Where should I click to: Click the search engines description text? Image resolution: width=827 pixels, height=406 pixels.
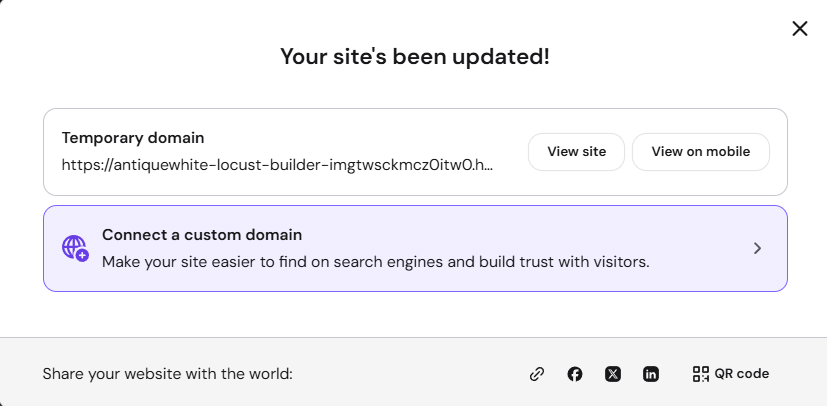coord(376,262)
